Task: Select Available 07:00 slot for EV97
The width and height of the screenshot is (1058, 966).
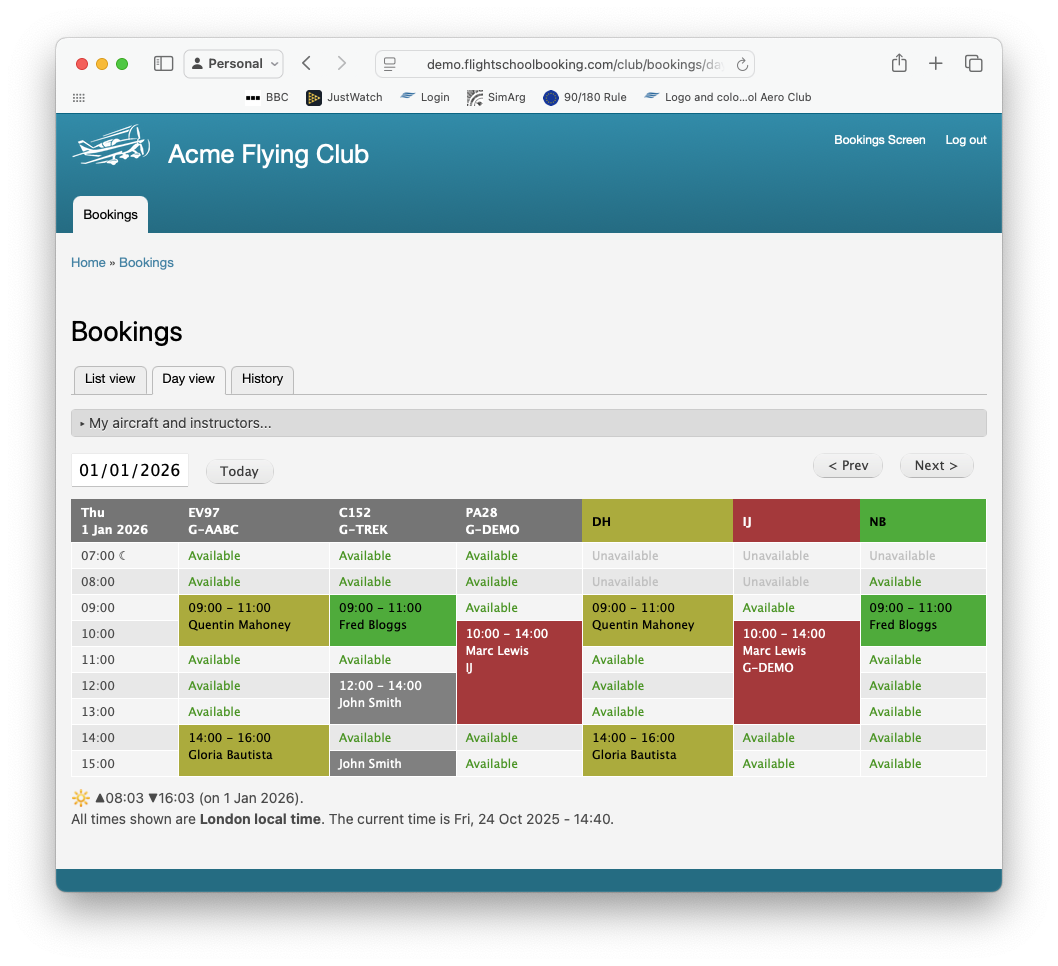Action: point(213,556)
